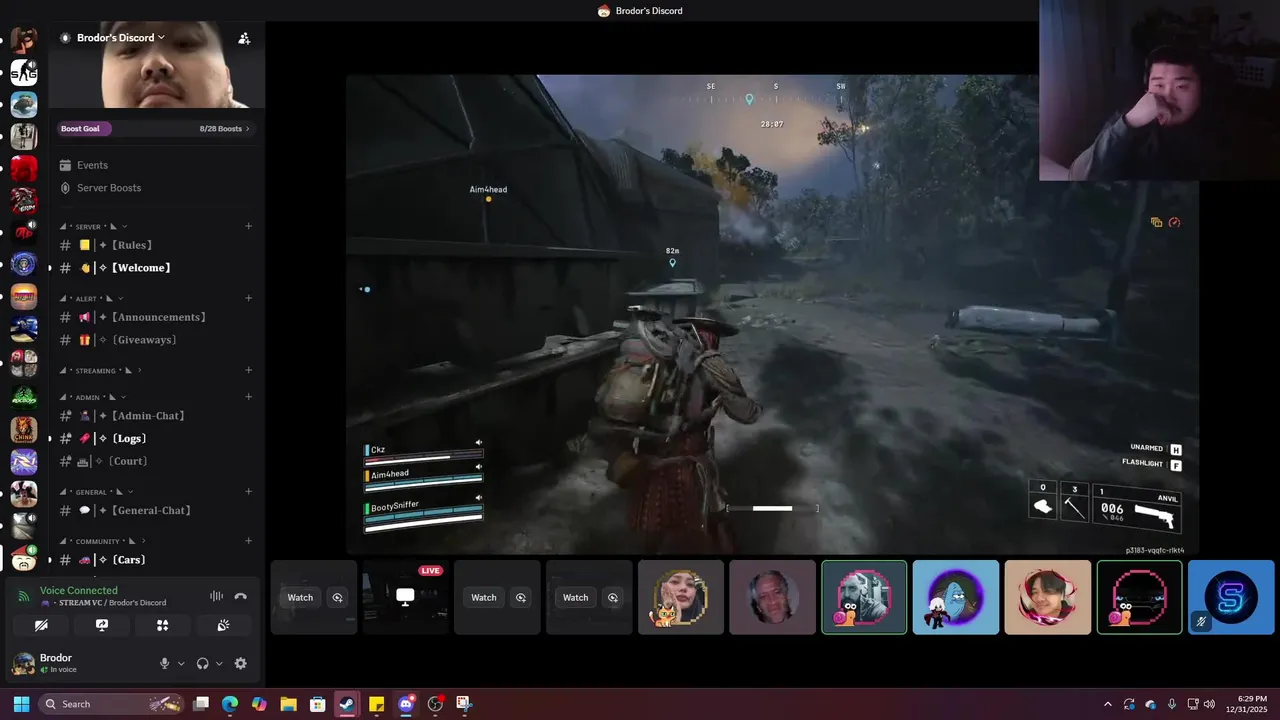Open OBS Studio from the taskbar

[435, 704]
